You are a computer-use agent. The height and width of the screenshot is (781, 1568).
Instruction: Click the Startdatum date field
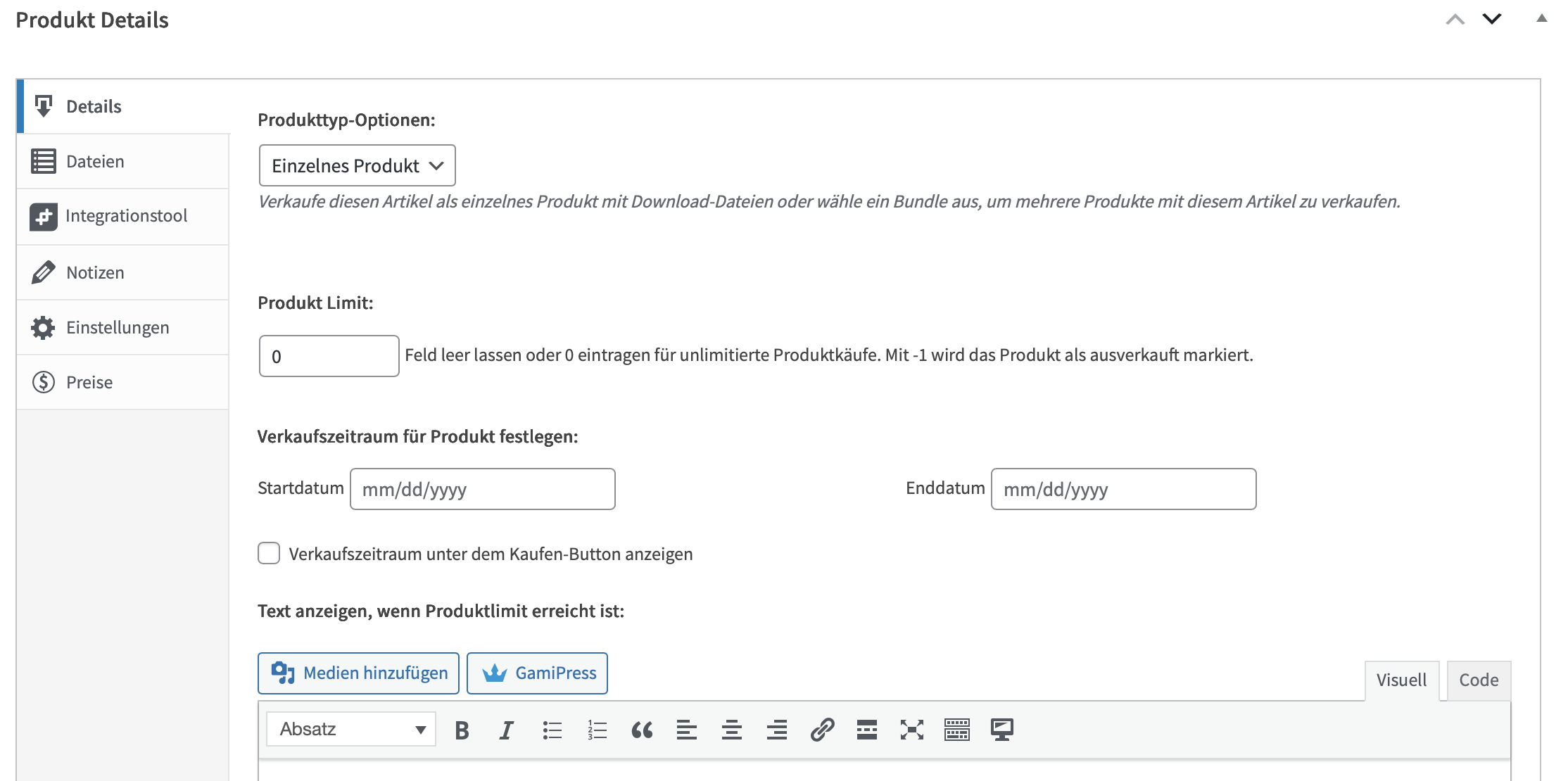click(x=482, y=489)
